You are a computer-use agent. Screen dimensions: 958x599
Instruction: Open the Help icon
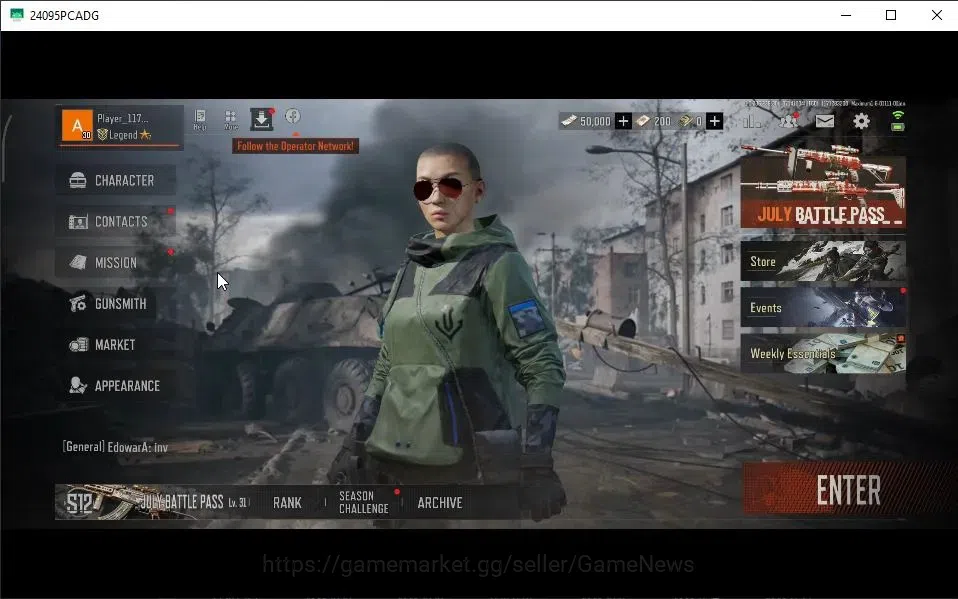(200, 119)
